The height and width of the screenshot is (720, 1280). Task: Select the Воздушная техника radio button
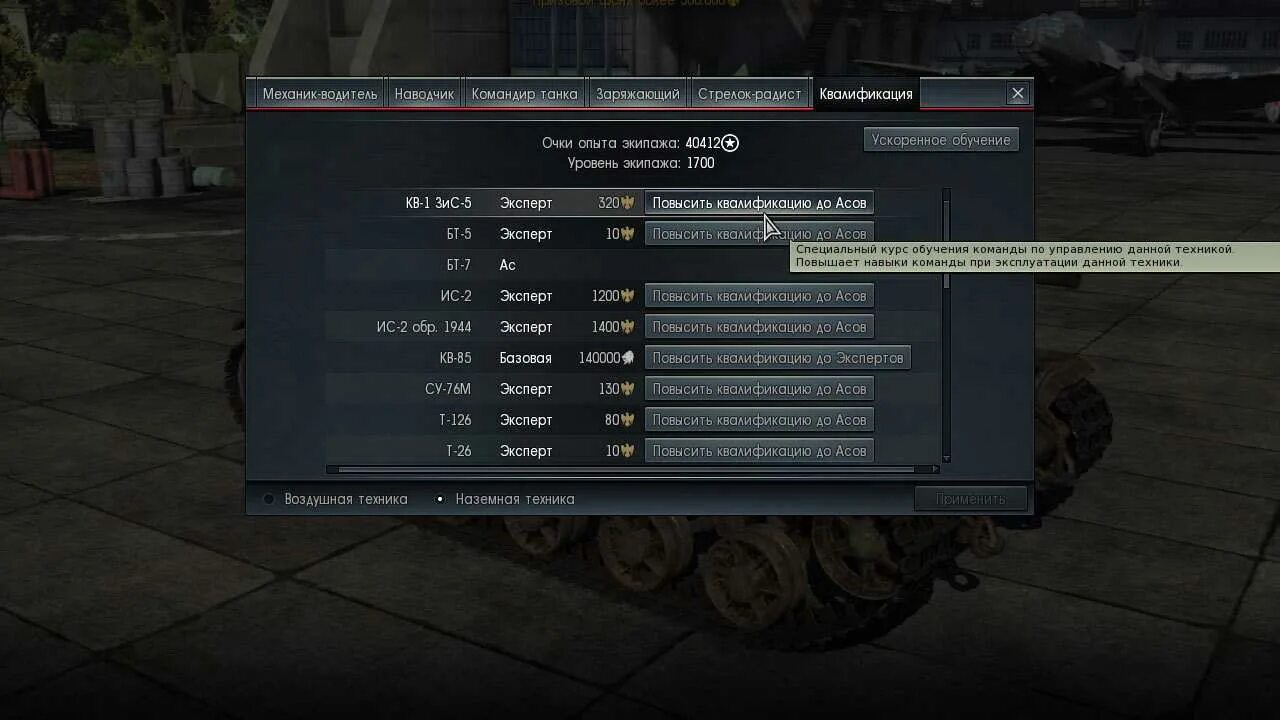[x=268, y=499]
